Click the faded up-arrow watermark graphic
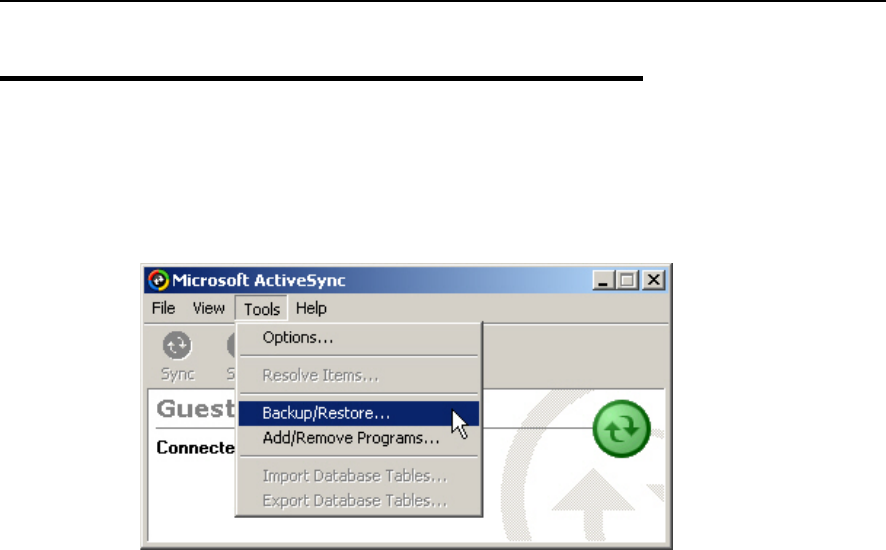886x550 pixels. (x=593, y=503)
